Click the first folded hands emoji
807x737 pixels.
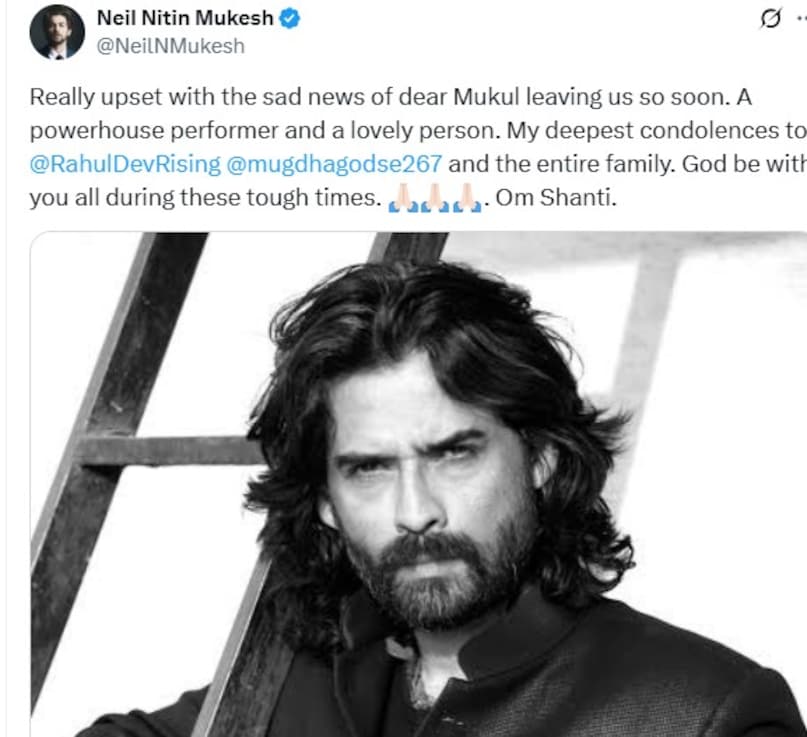404,199
